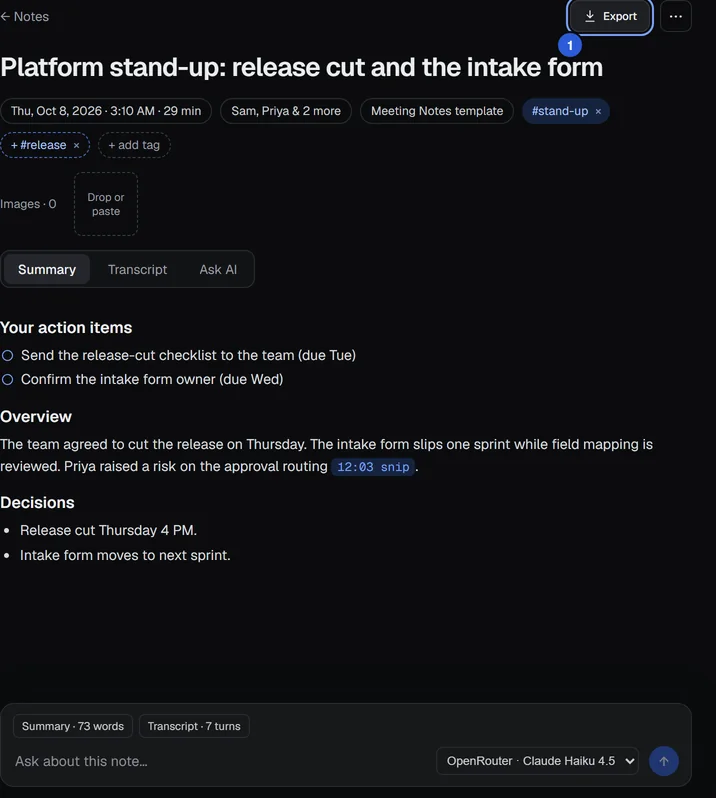Dismiss the suggested #release tag x

76,146
